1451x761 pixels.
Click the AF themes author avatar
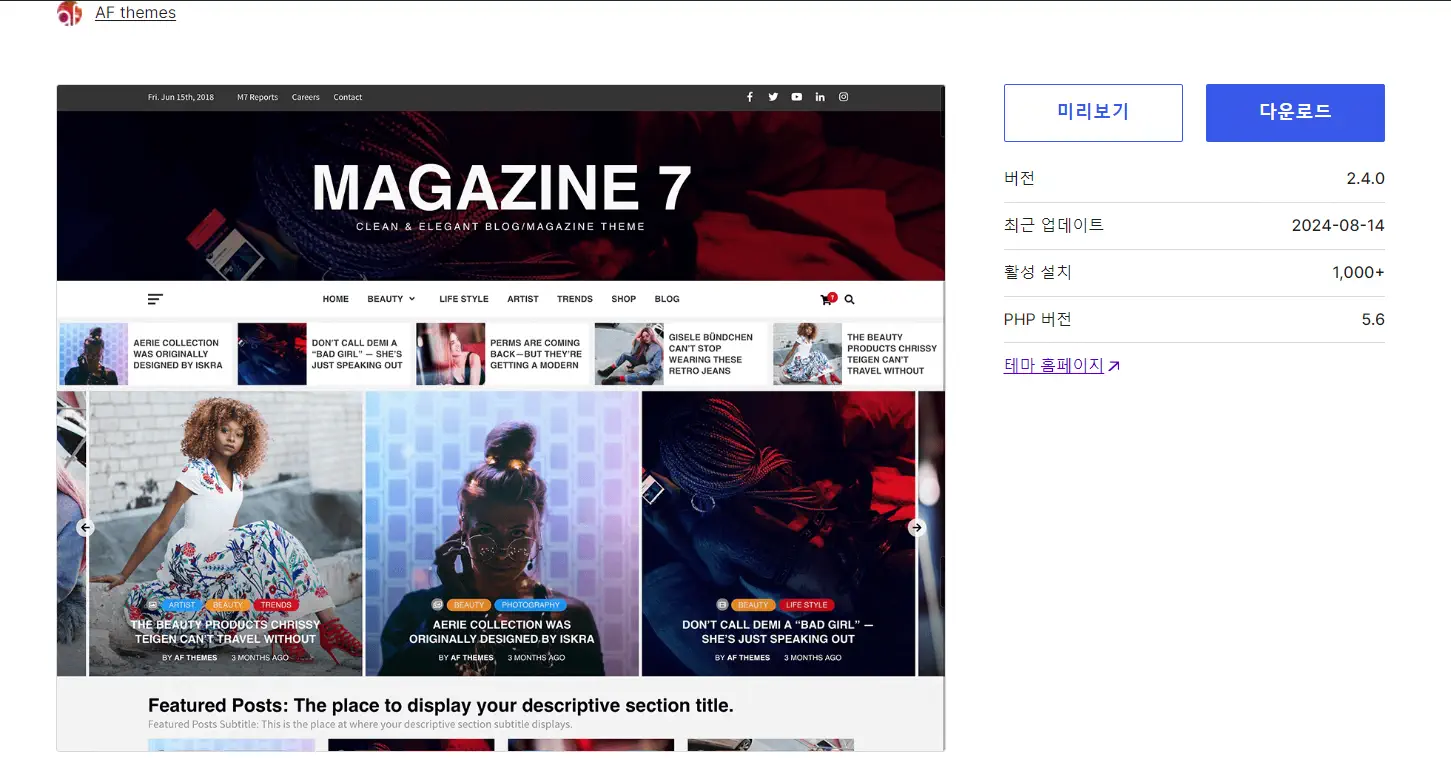click(69, 13)
